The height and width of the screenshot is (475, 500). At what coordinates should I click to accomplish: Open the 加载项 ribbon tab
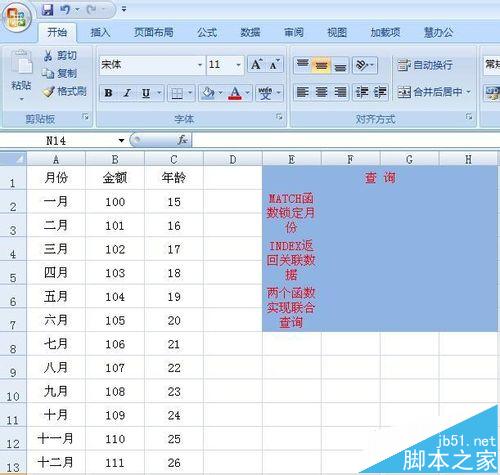[x=385, y=32]
